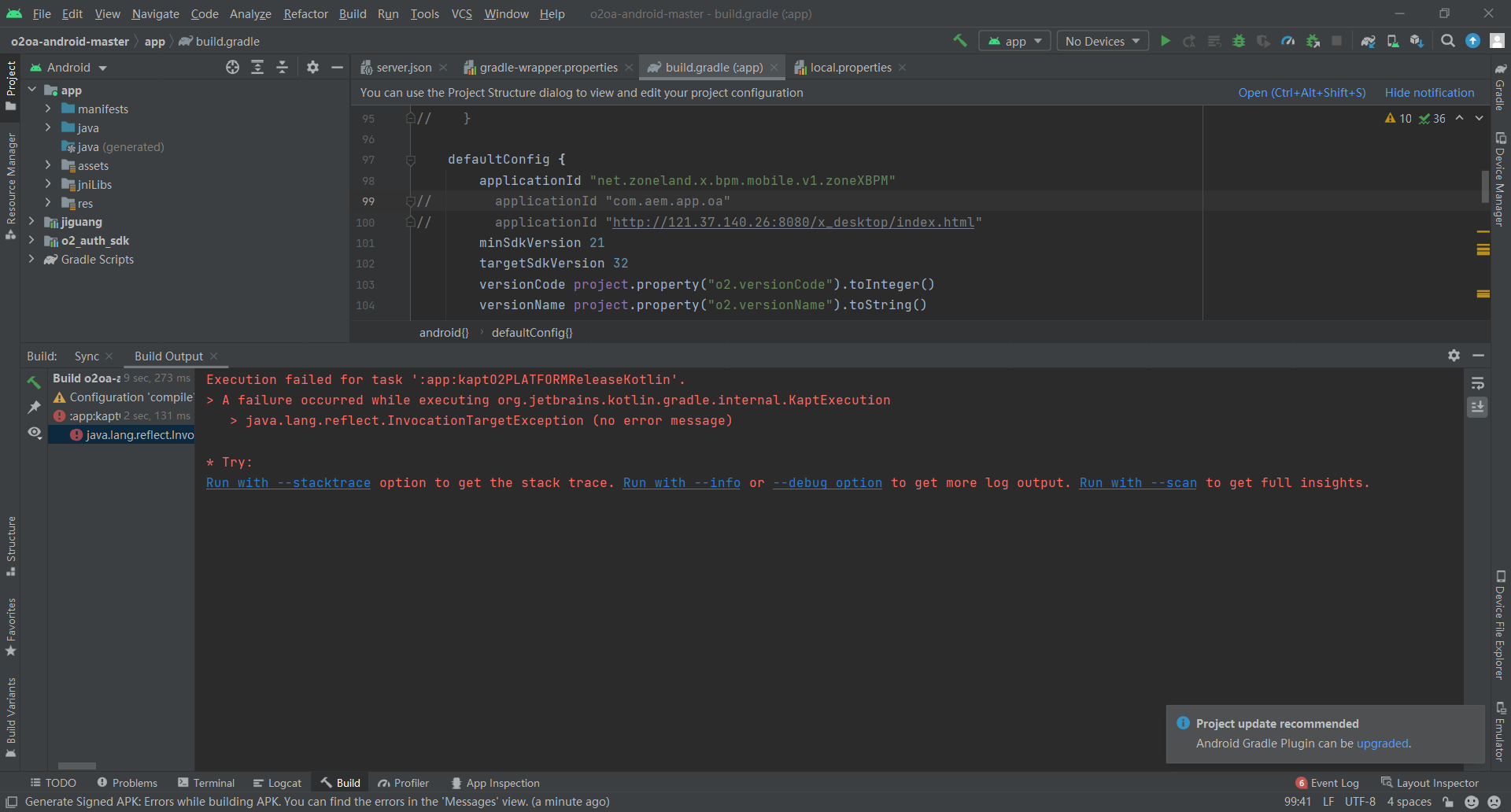1511x812 pixels.
Task: Open the Terminal tool window
Action: 206,783
